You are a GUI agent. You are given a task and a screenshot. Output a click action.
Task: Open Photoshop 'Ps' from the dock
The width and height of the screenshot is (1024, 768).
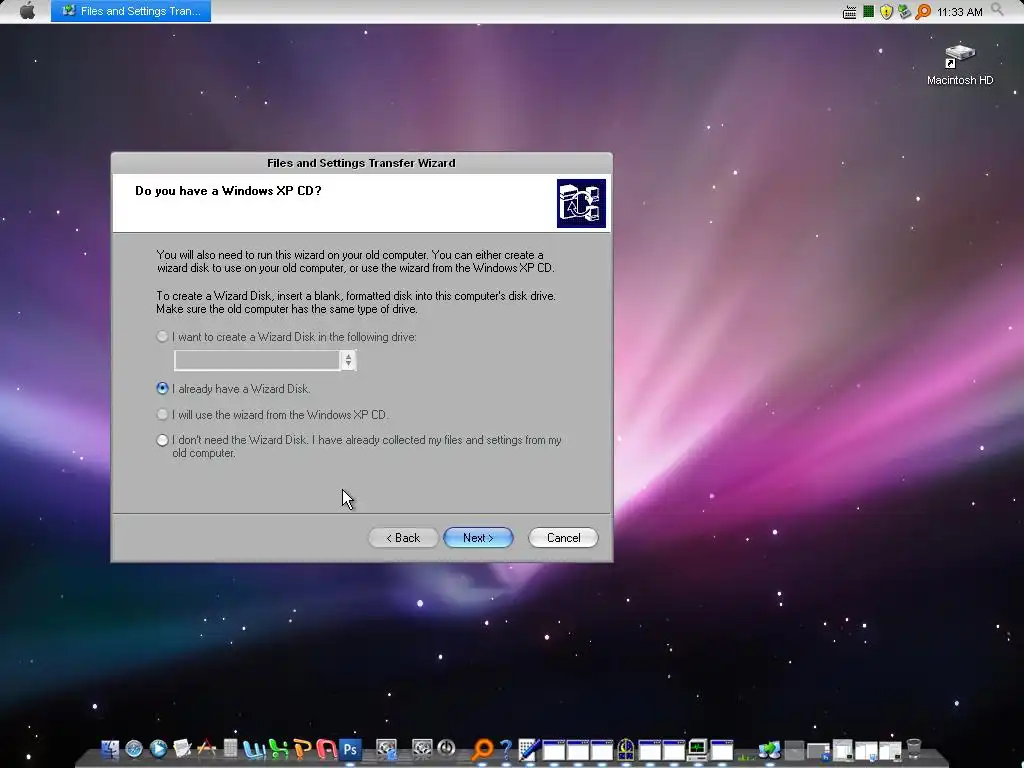(x=351, y=749)
